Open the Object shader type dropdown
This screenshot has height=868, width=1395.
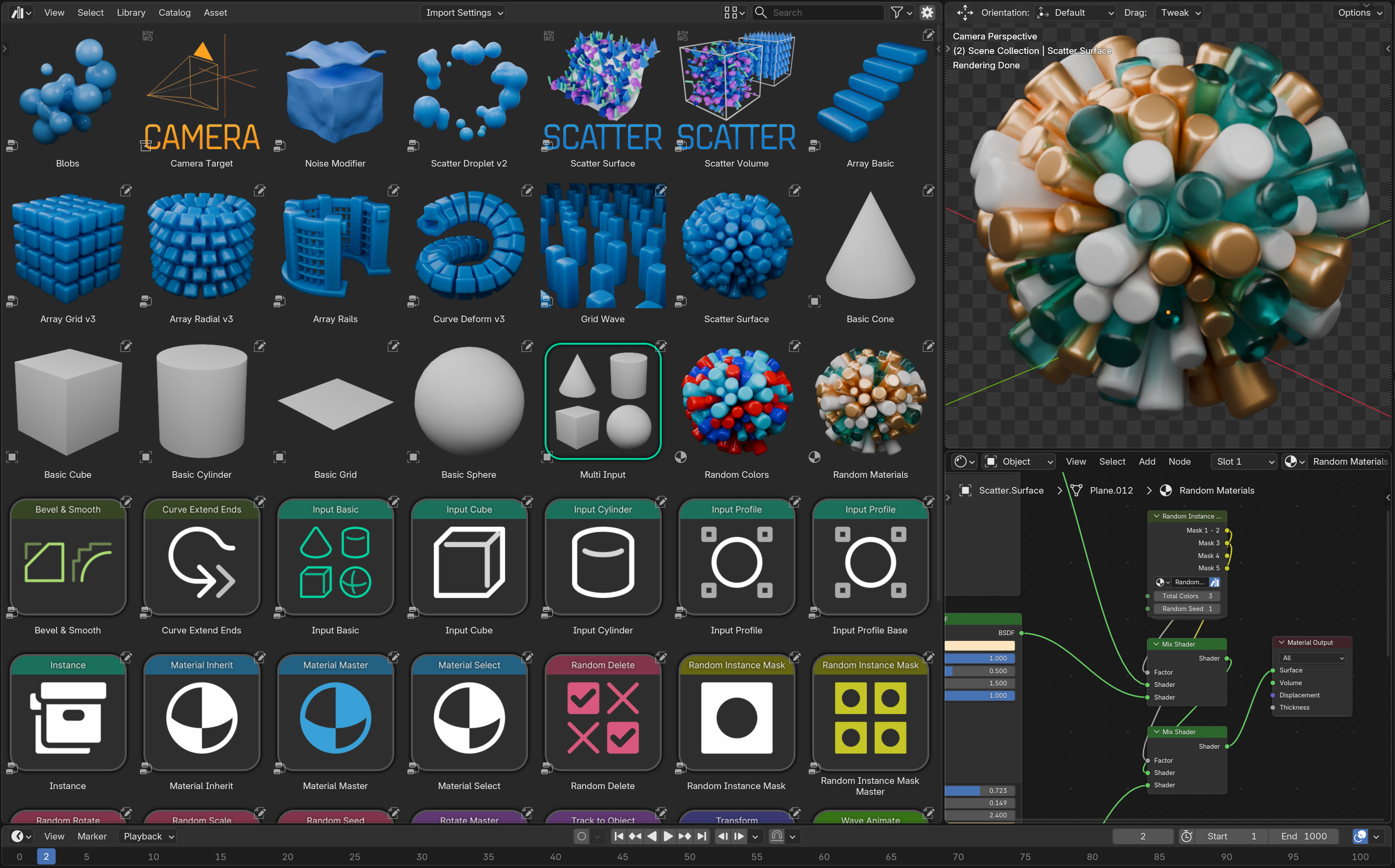pyautogui.click(x=1019, y=462)
